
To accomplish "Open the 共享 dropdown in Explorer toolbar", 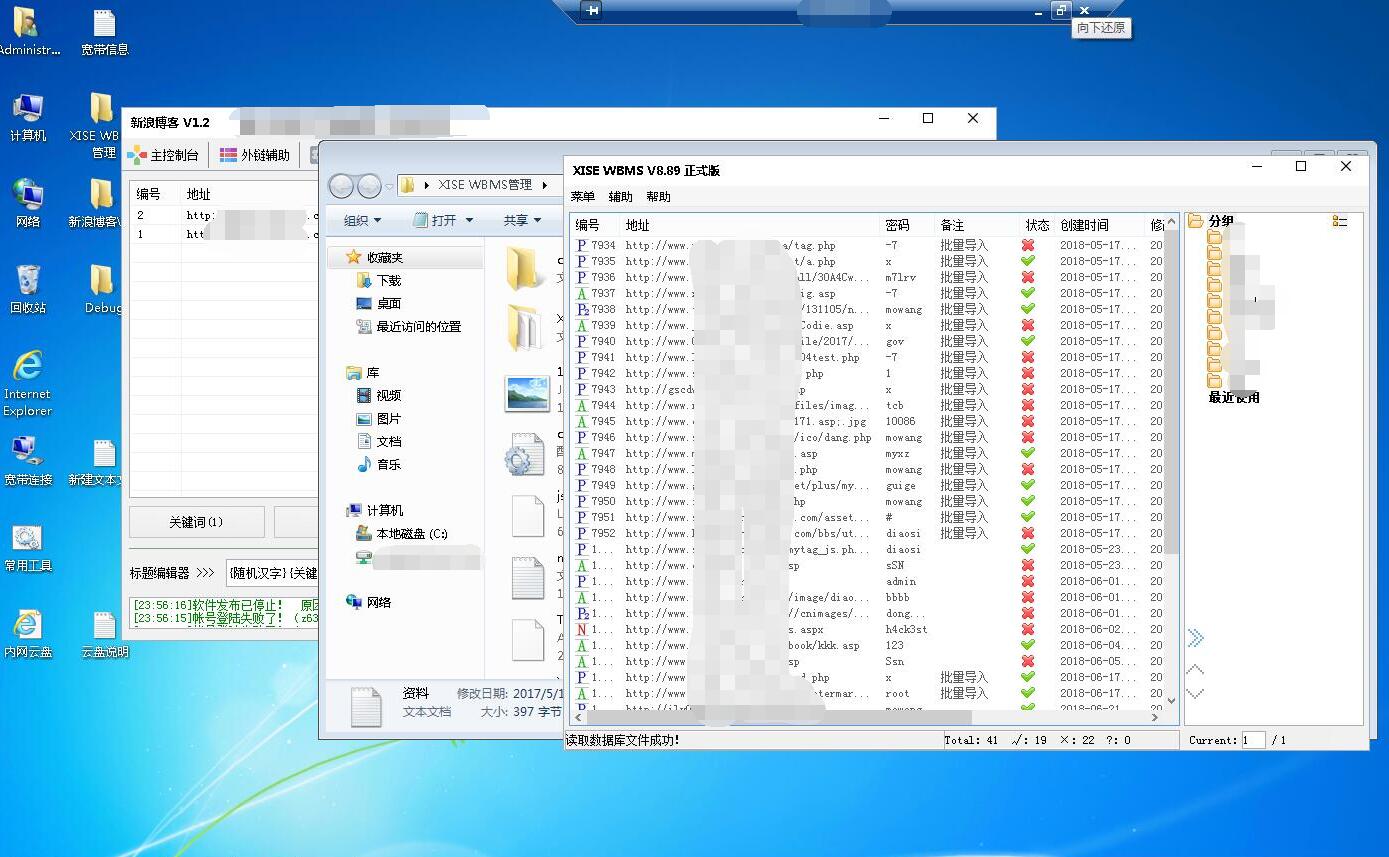I will click(x=522, y=220).
